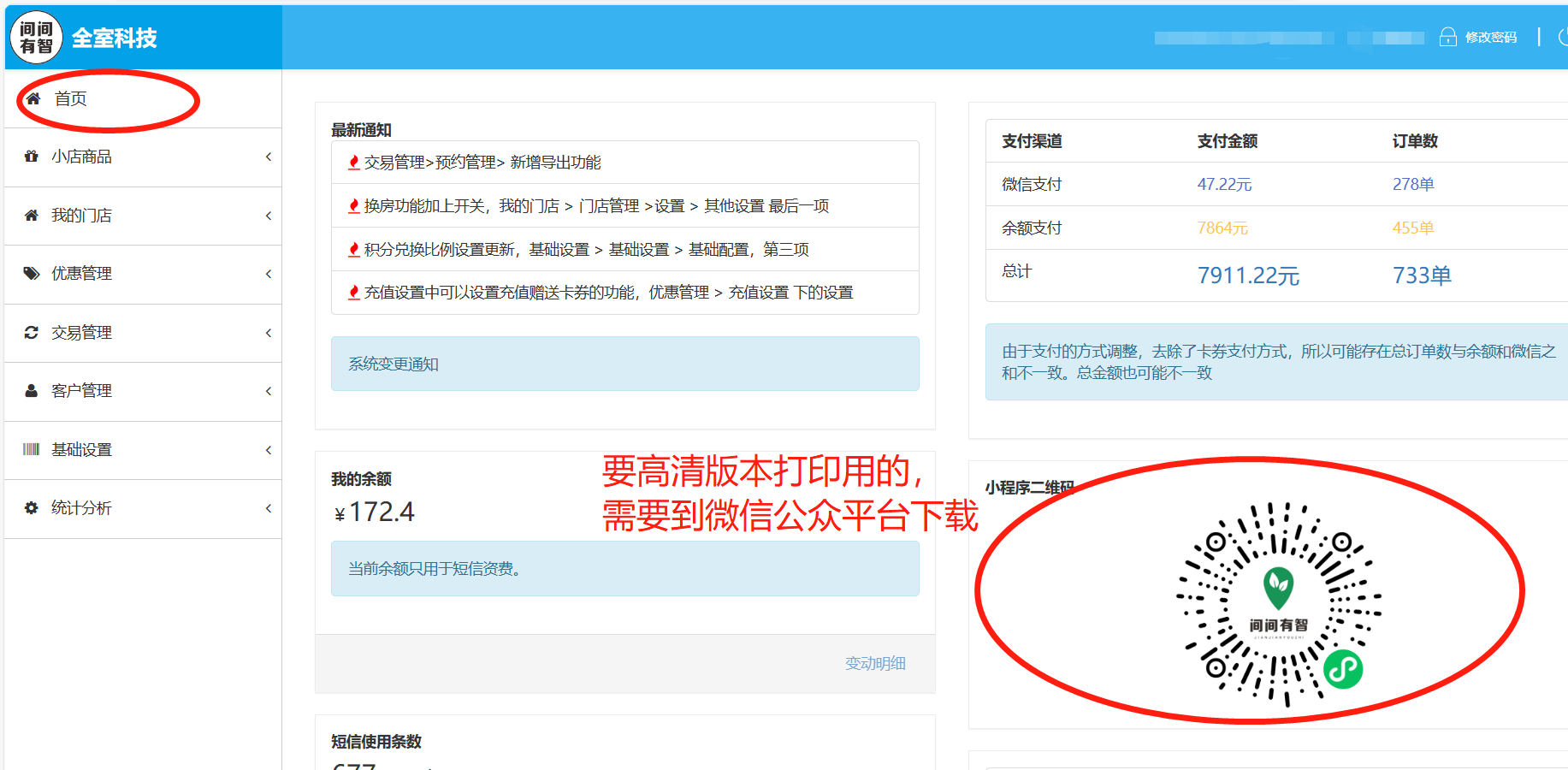Viewport: 1568px width, 770px height.
Task: Click the 间间有智 circular logo
Action: click(x=36, y=38)
